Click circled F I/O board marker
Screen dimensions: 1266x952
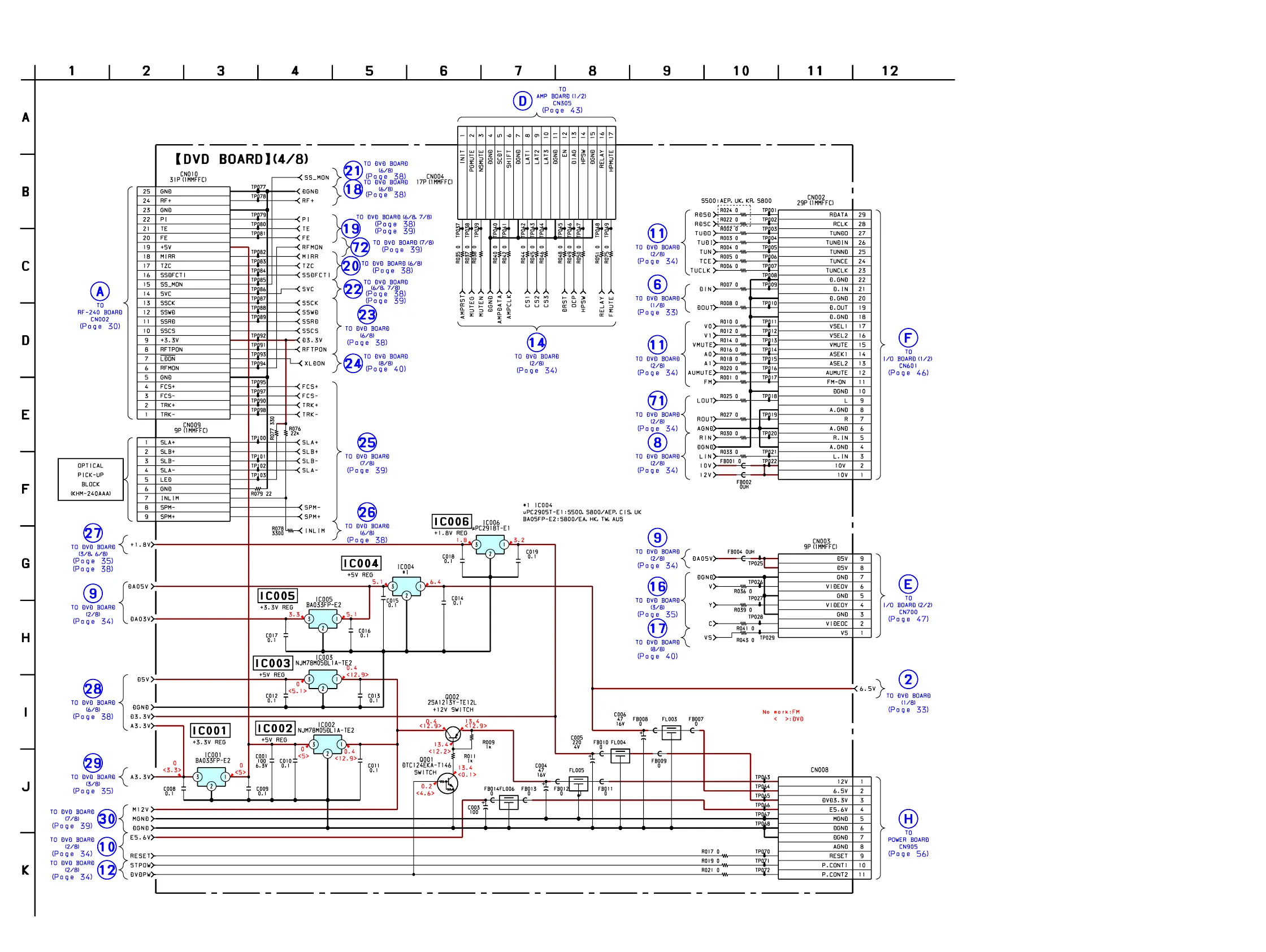click(x=908, y=337)
